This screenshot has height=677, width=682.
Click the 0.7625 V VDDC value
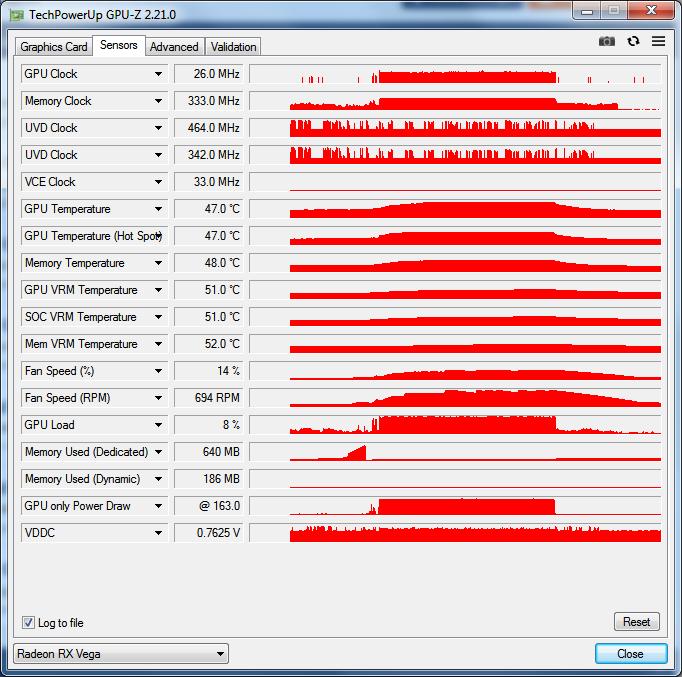pos(209,533)
